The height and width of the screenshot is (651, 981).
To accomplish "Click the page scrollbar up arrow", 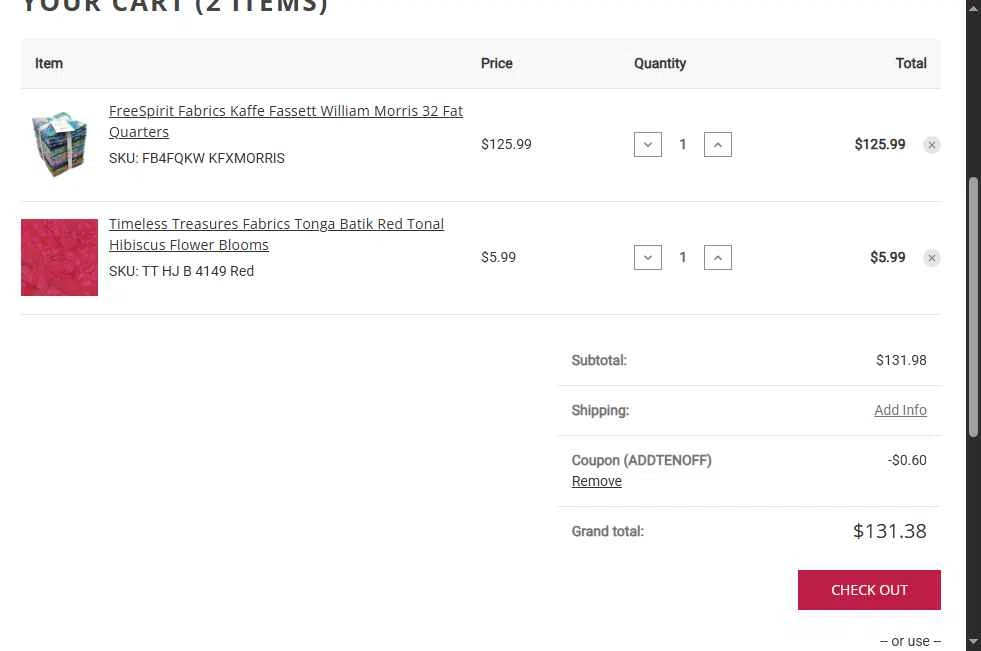I will pyautogui.click(x=973, y=8).
